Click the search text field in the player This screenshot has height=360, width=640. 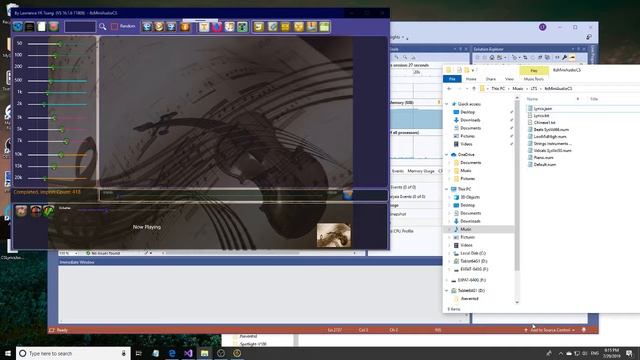coord(80,27)
